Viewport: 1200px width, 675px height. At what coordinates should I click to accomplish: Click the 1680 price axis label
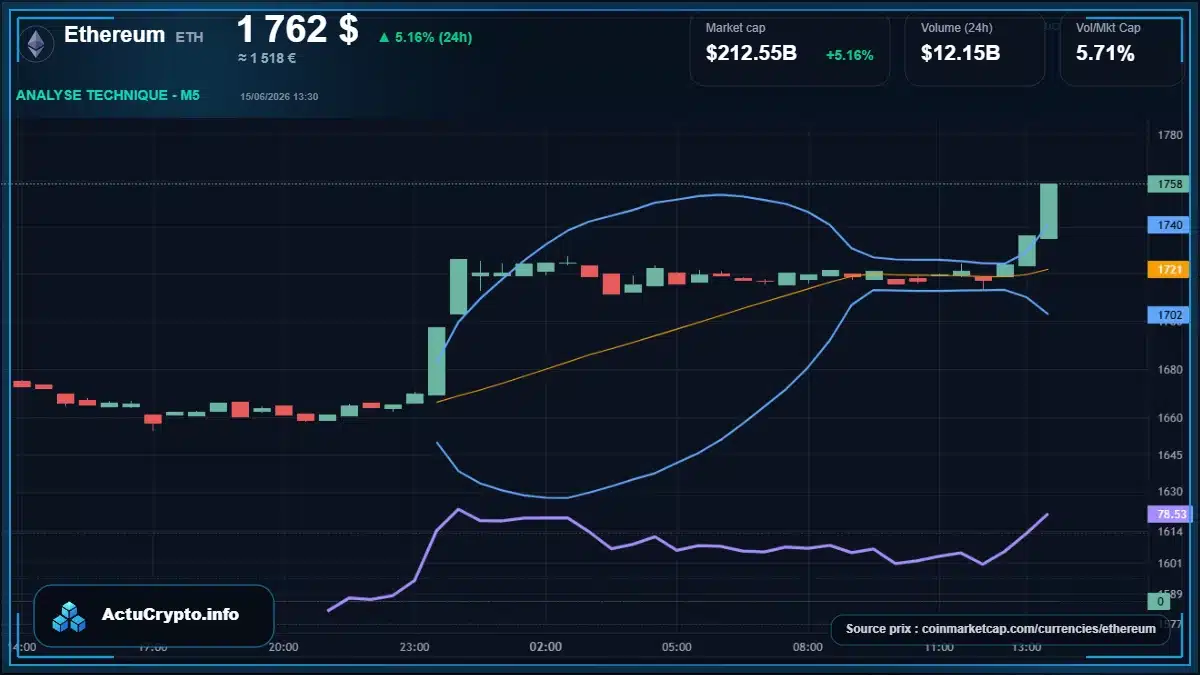[x=1170, y=370]
